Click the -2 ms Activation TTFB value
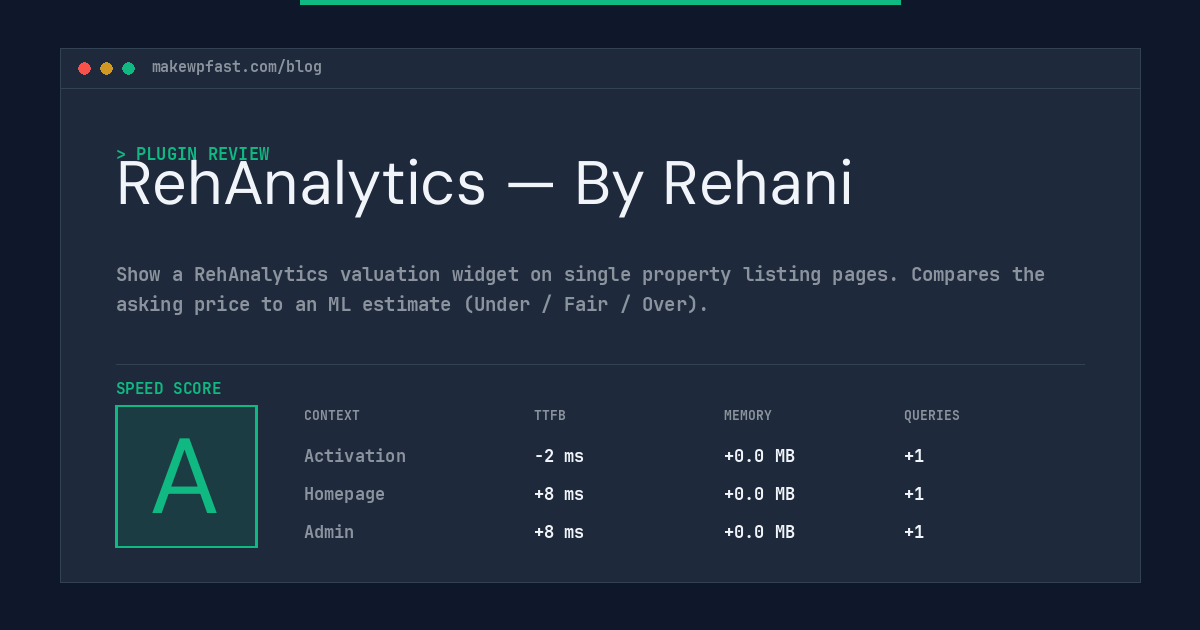Viewport: 1200px width, 630px height. pyautogui.click(x=559, y=456)
